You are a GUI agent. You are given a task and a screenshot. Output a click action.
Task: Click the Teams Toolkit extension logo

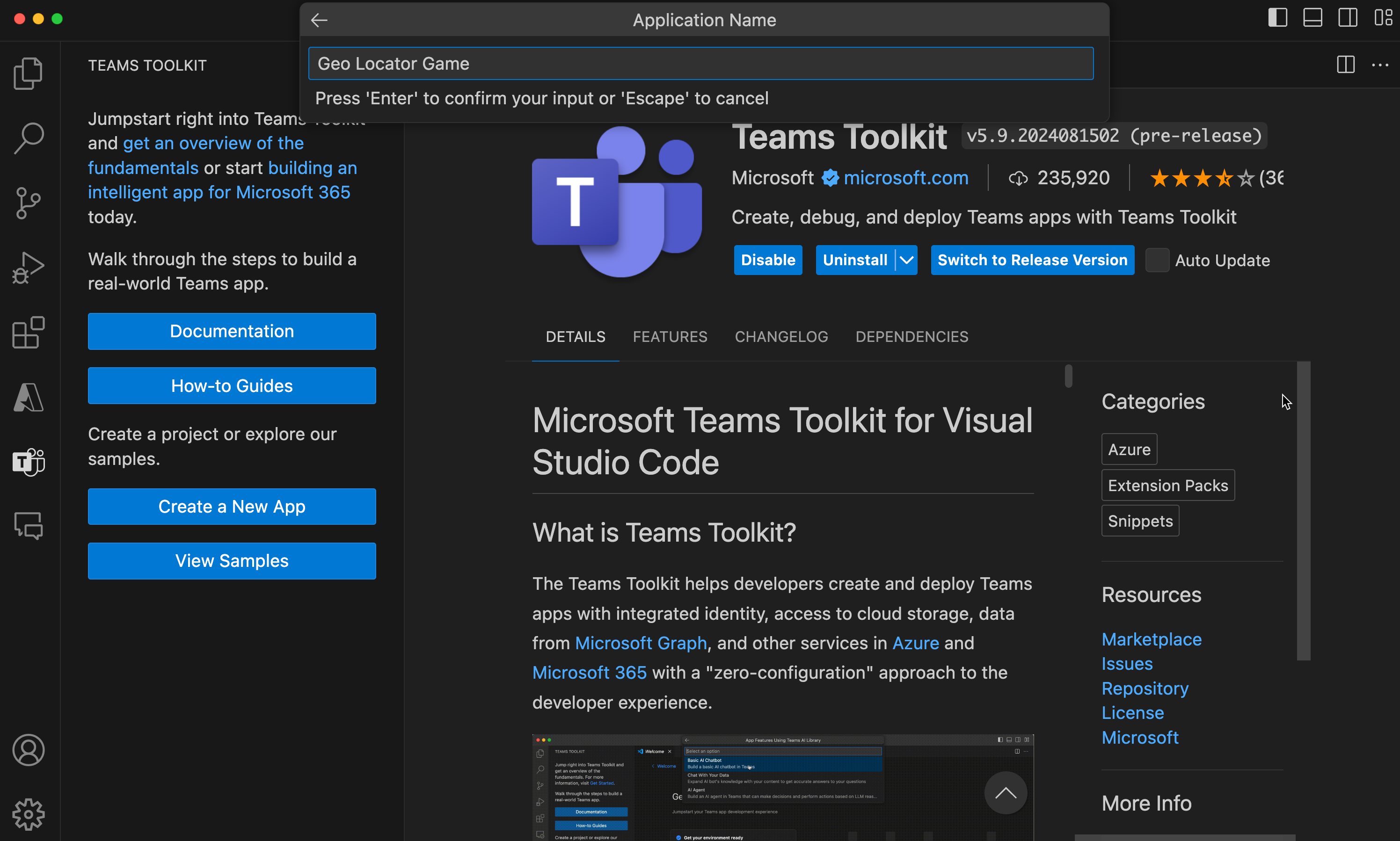pyautogui.click(x=617, y=201)
